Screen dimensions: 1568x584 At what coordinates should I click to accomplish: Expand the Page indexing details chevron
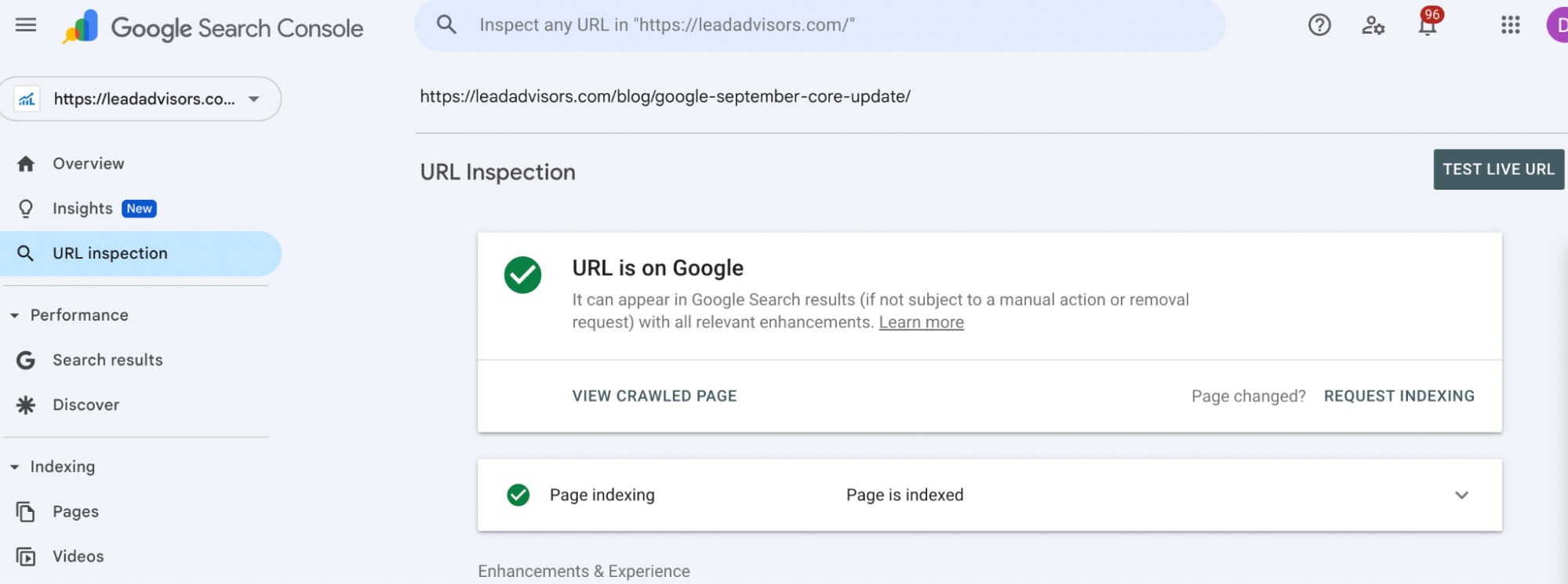[x=1461, y=495]
